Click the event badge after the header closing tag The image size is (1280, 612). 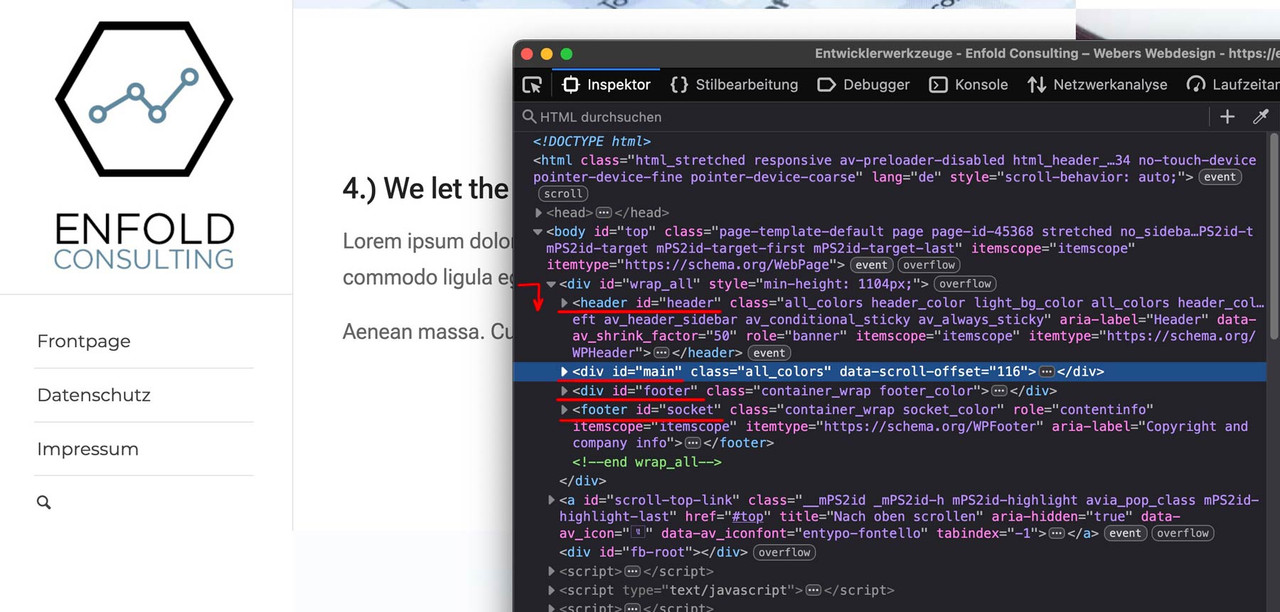(x=769, y=353)
